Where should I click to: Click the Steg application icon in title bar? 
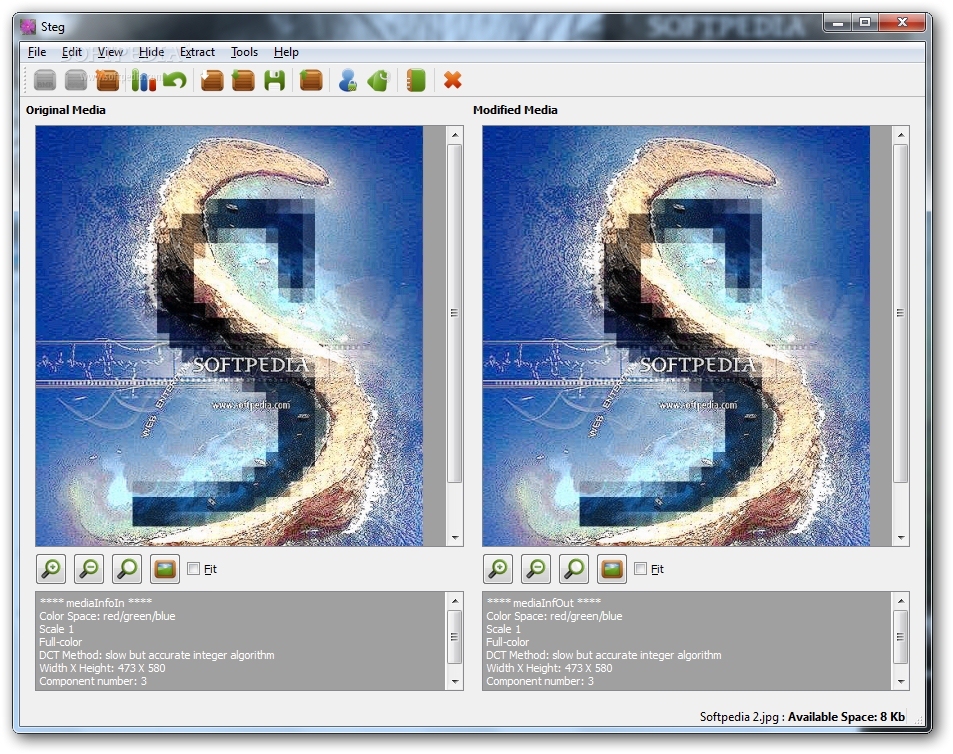pos(28,26)
